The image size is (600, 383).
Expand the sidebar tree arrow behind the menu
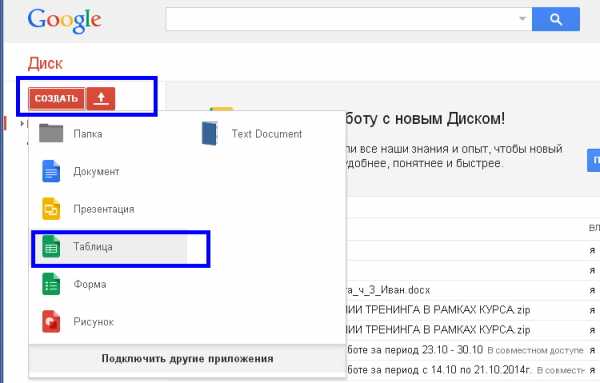(x=22, y=124)
